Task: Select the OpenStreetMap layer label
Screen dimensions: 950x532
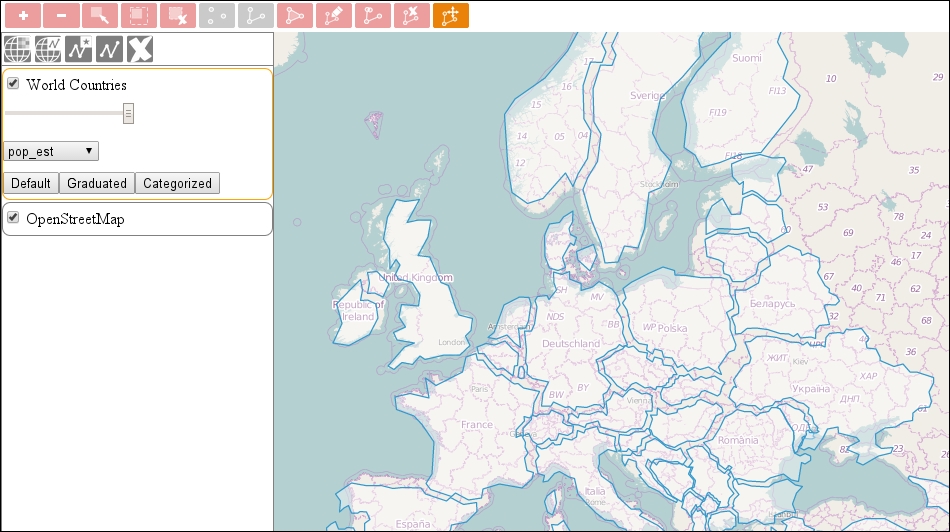Action: pyautogui.click(x=75, y=219)
